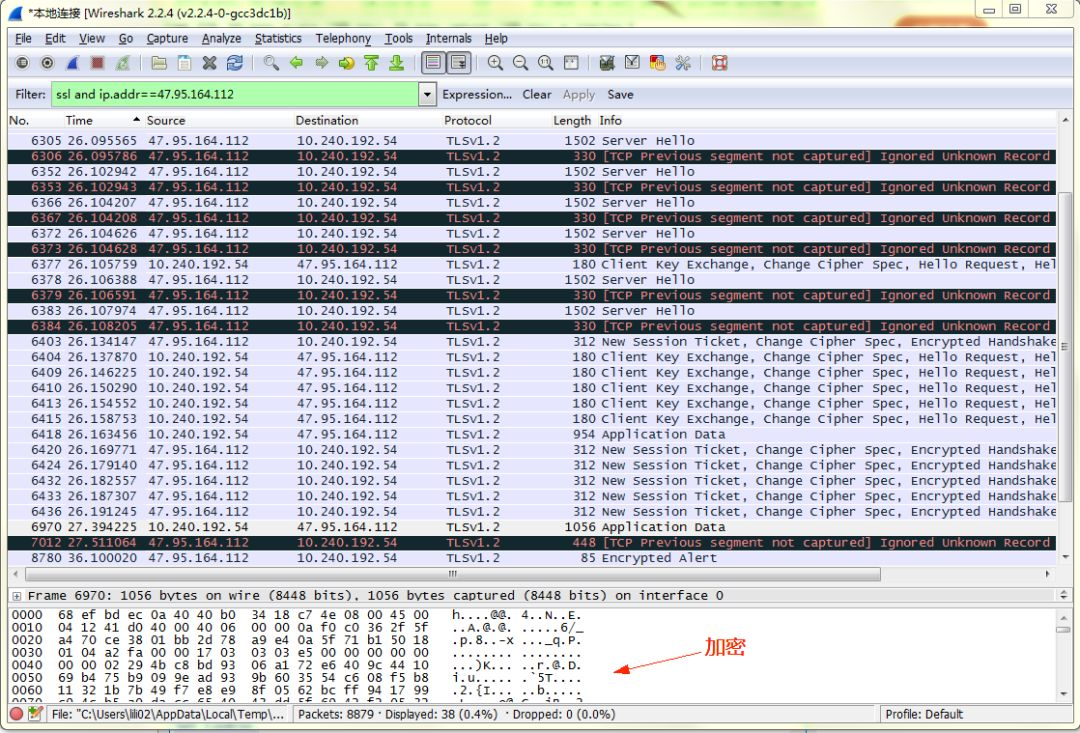Toggle packet list colorization
The image size is (1080, 733).
[433, 63]
